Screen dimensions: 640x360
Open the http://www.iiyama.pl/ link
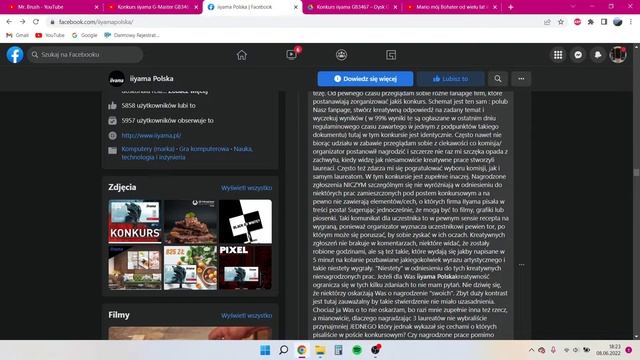tap(151, 136)
